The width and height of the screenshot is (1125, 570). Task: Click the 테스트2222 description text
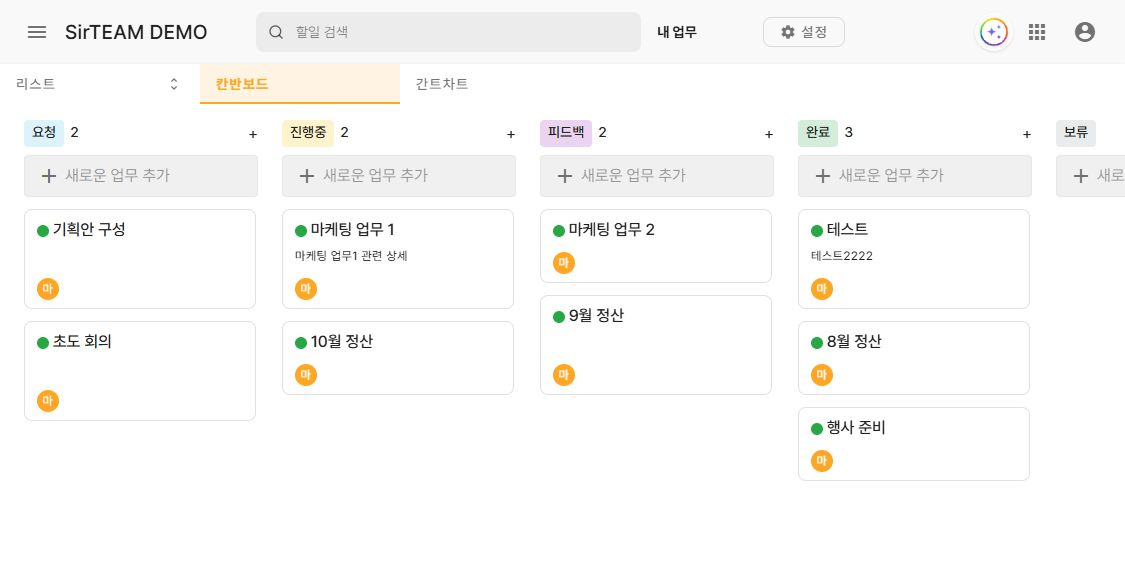(842, 256)
